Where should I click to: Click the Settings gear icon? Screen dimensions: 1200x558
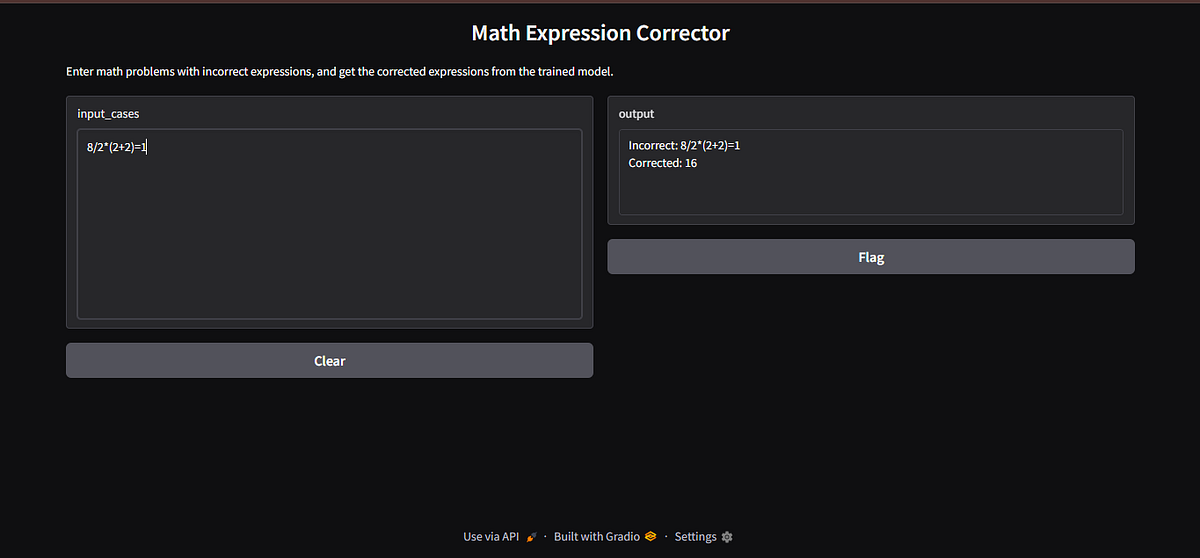point(727,537)
